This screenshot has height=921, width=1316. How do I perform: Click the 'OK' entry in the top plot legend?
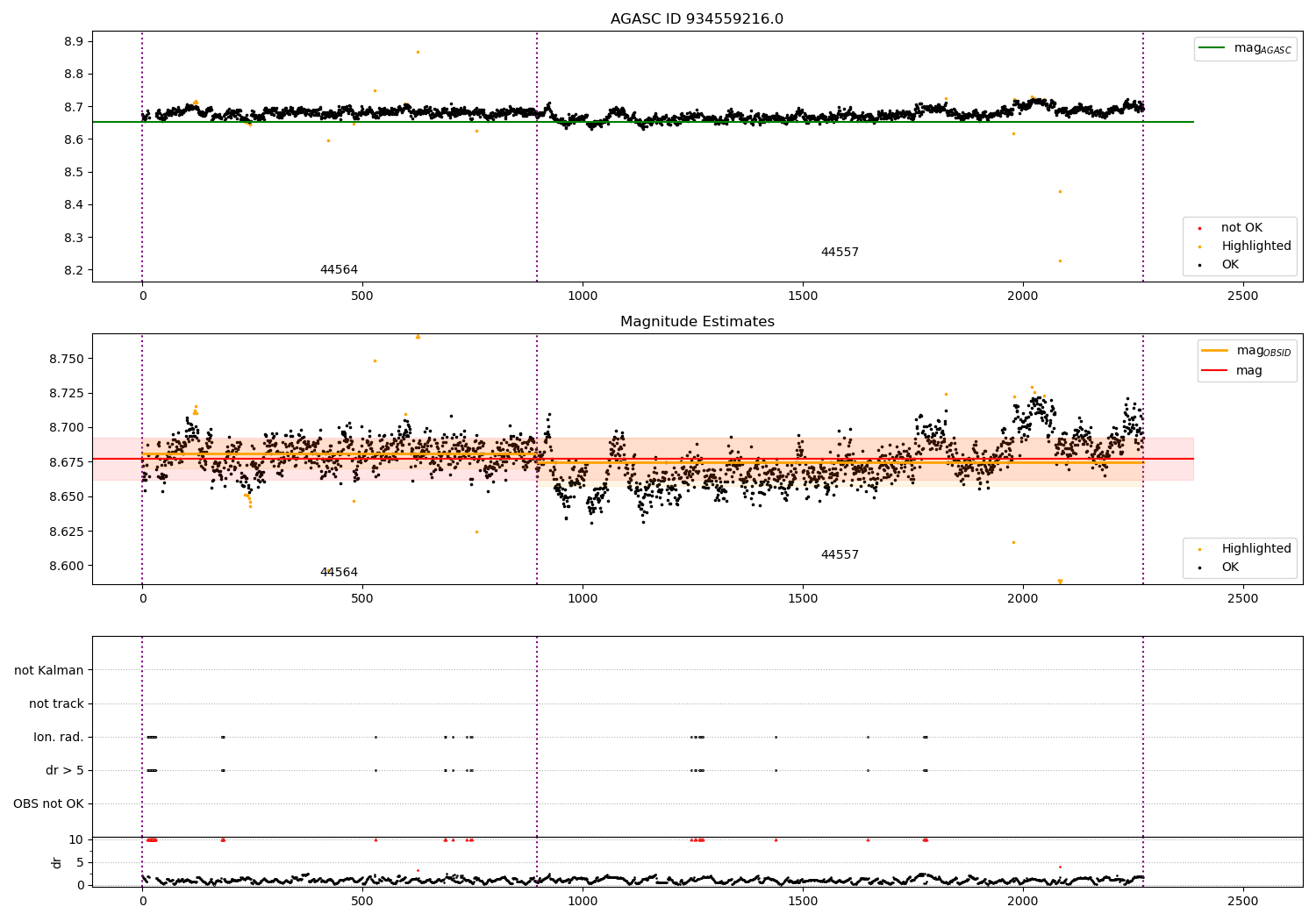coord(1230,265)
